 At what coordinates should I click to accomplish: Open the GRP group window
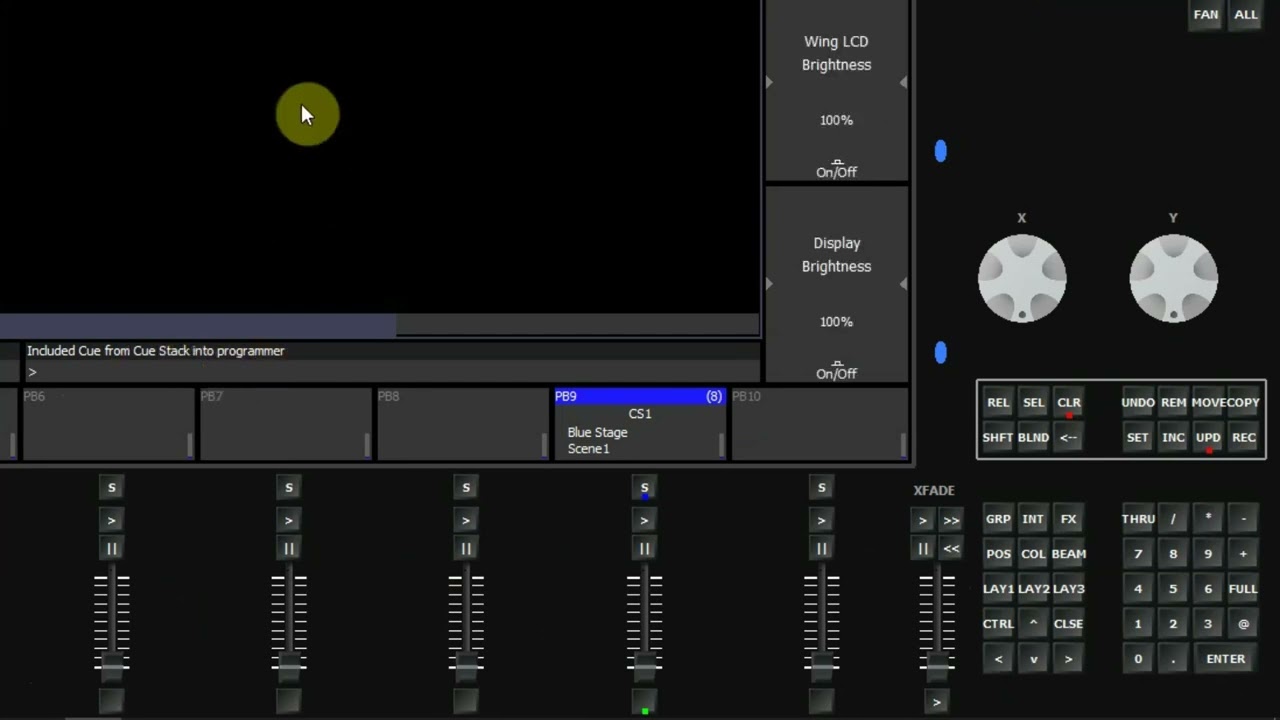[x=998, y=520]
